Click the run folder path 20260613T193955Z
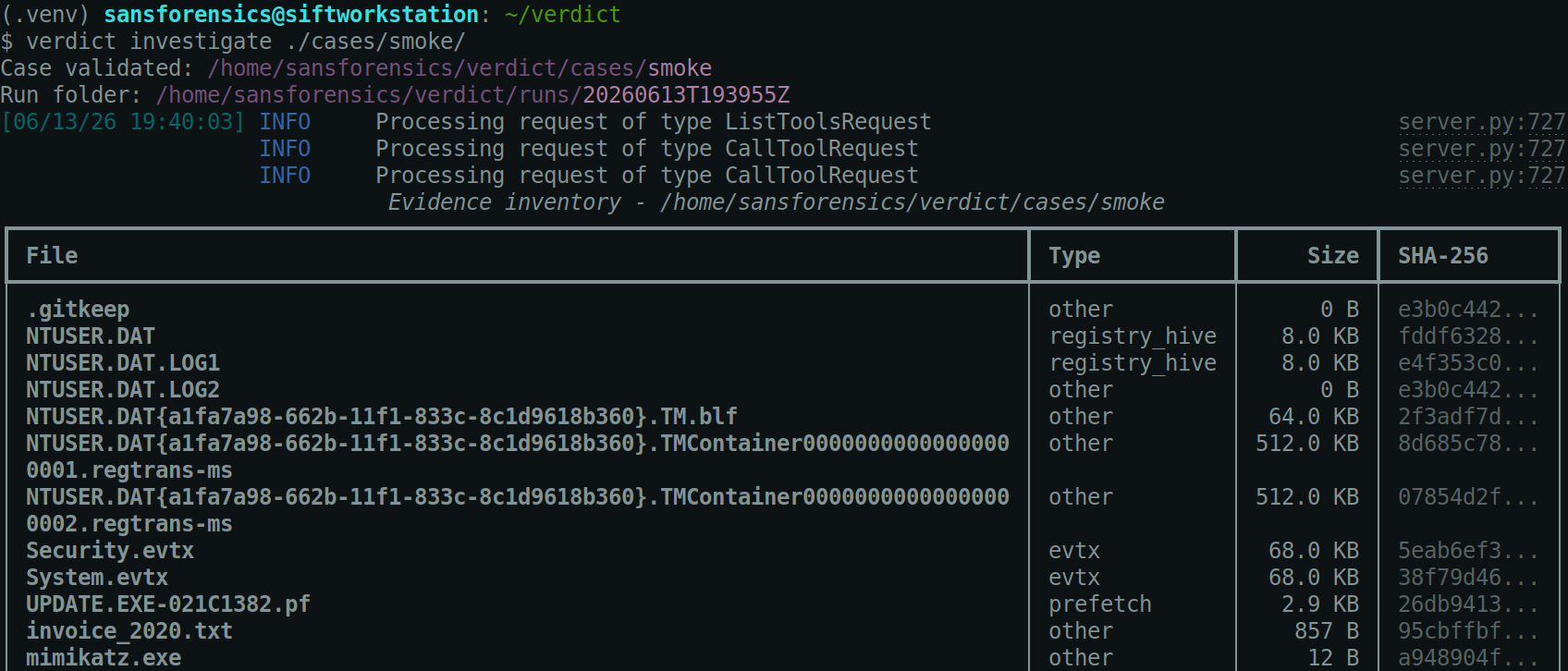 pyautogui.click(x=686, y=95)
